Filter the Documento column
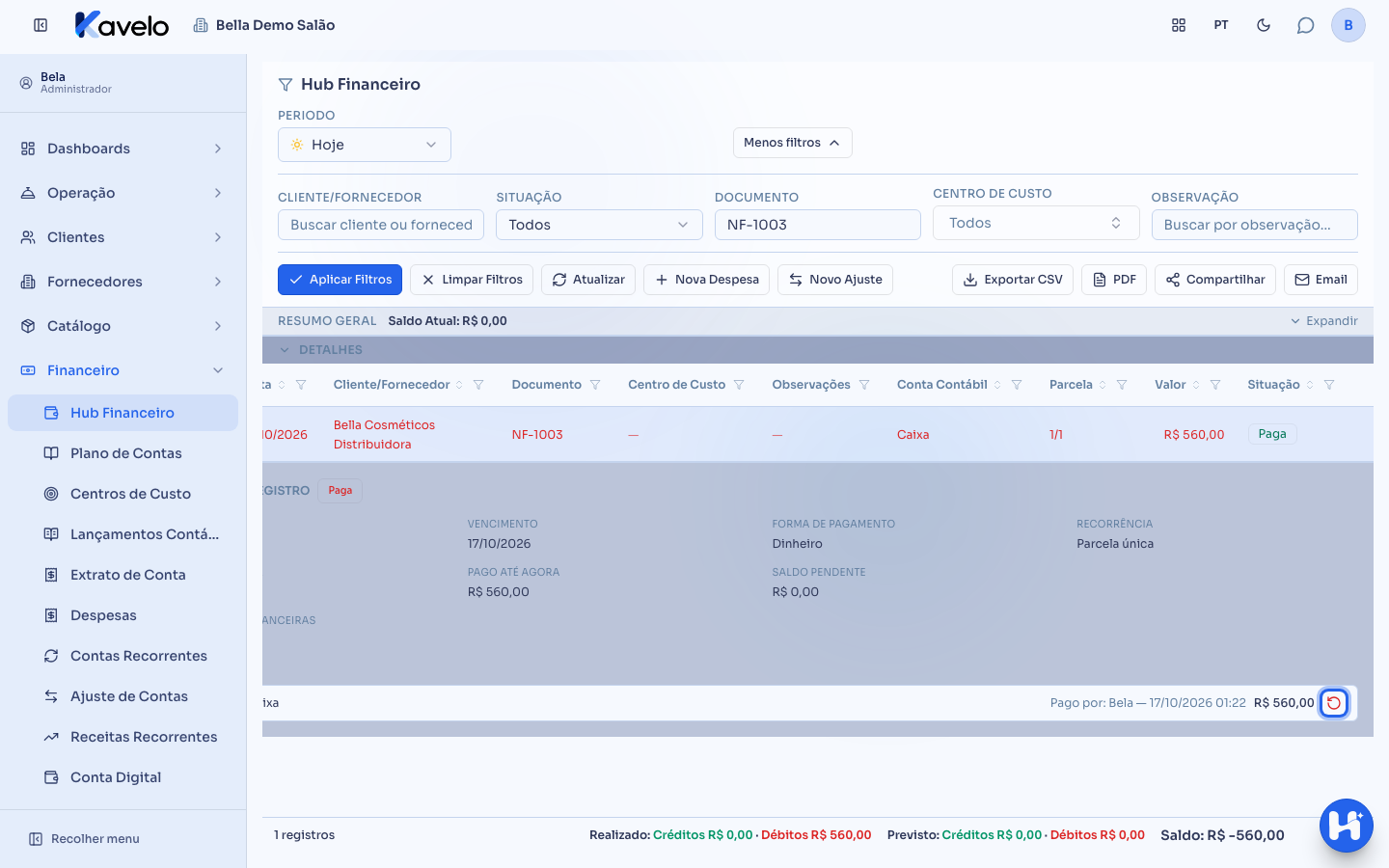The image size is (1389, 868). pos(595,385)
